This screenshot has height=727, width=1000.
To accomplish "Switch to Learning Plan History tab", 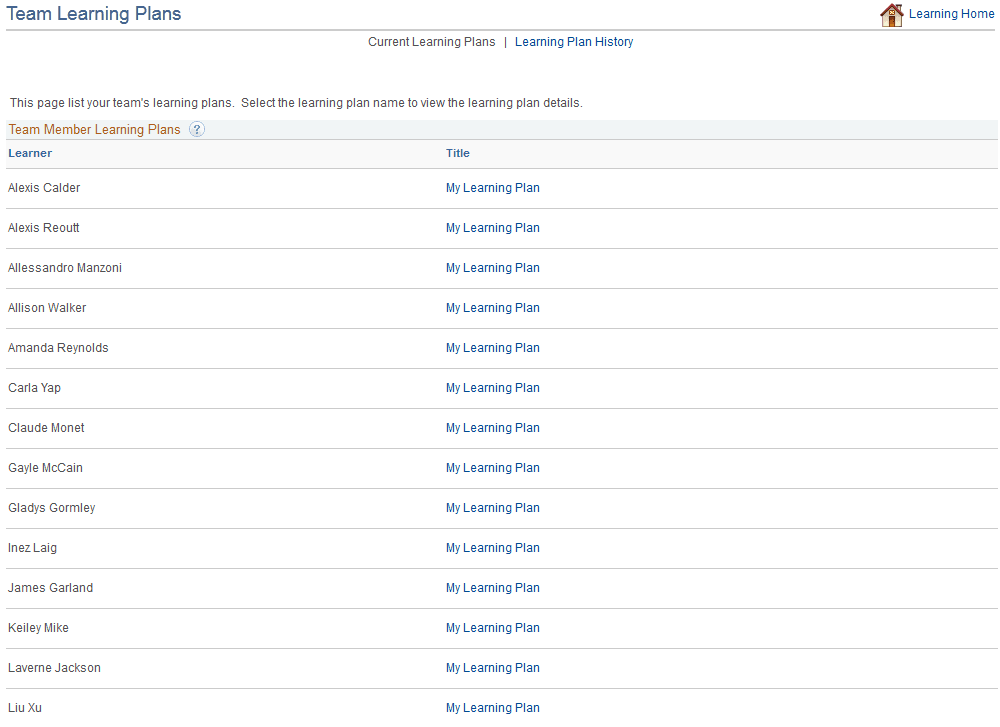I will (x=574, y=42).
